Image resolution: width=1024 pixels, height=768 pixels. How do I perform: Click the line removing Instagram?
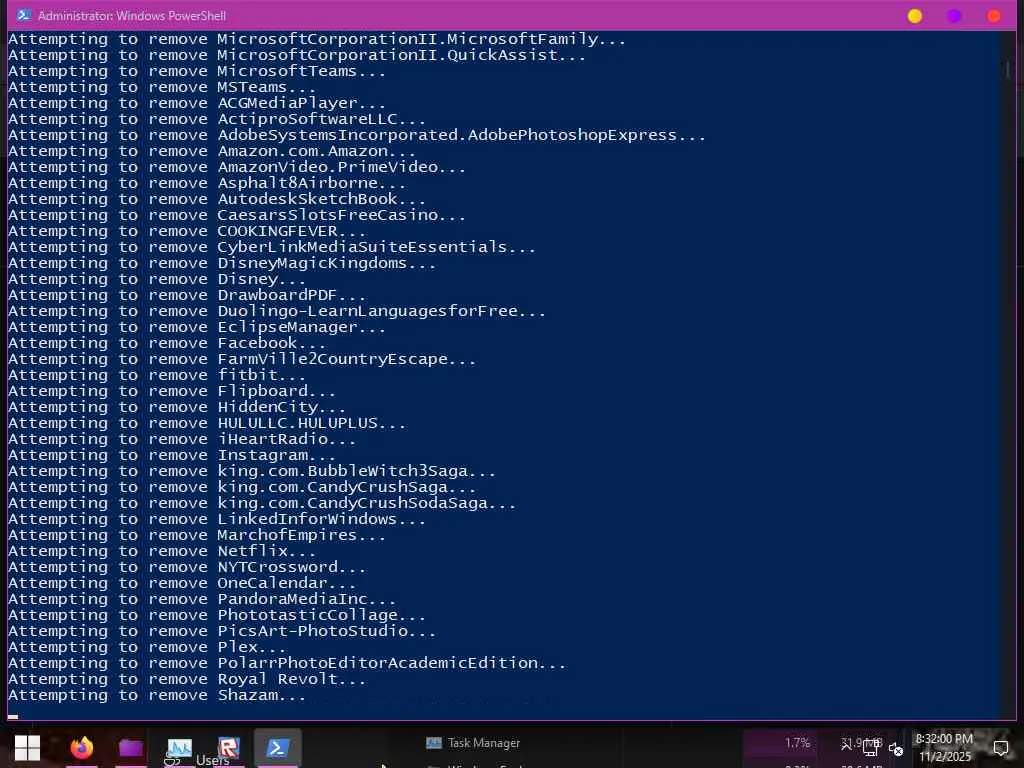[172, 455]
